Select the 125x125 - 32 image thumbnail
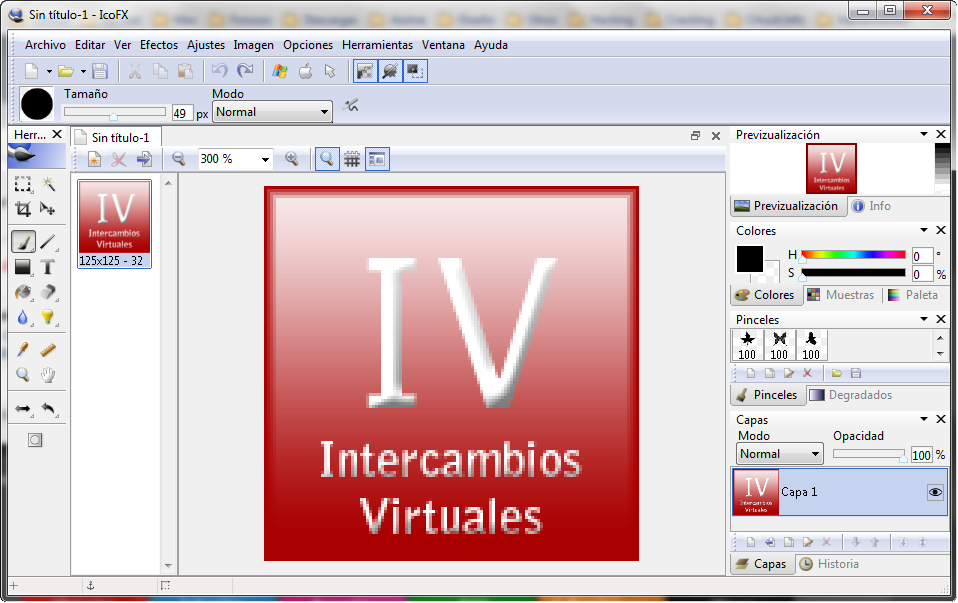Viewport: 958px width, 603px height. (x=114, y=224)
